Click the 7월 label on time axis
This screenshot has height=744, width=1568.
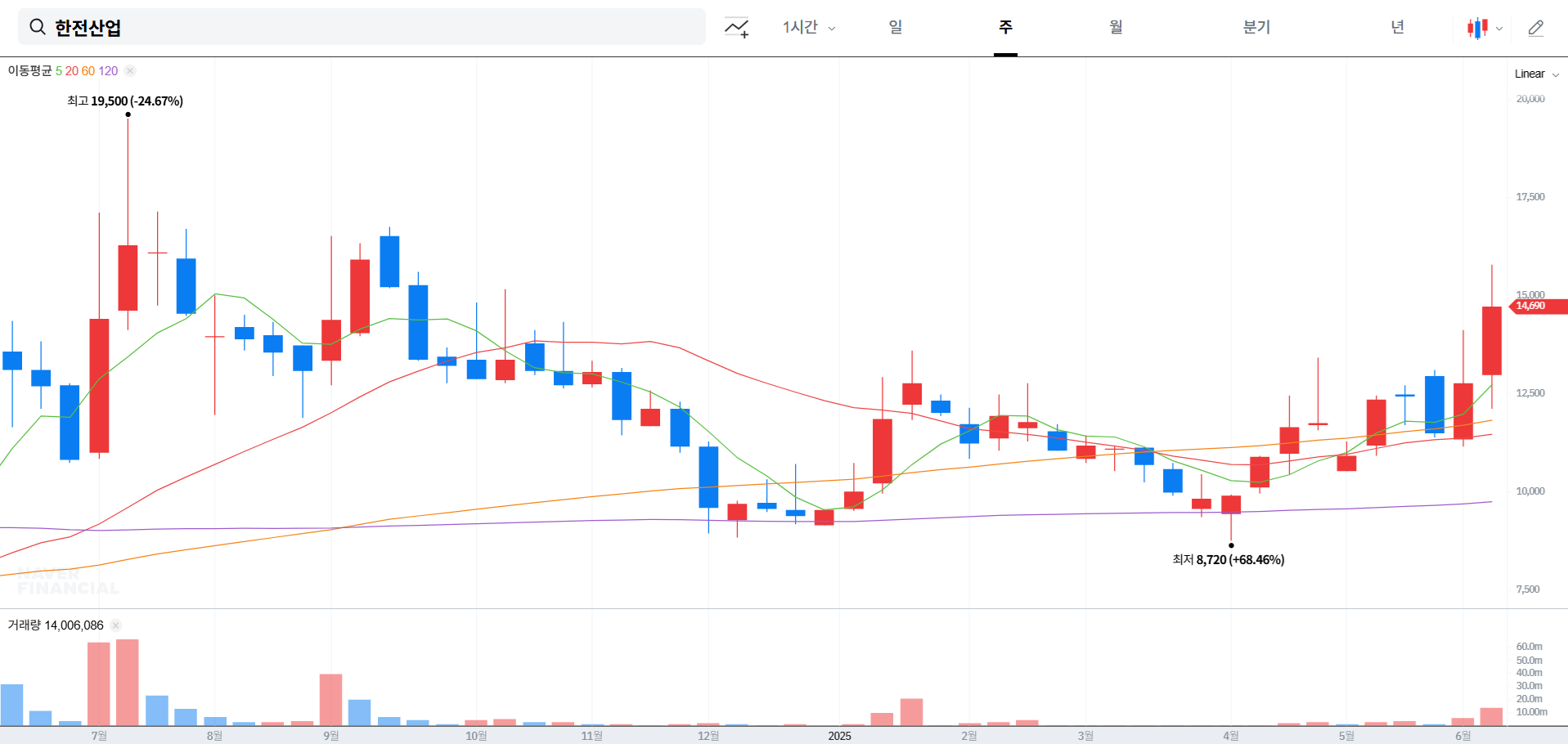[x=99, y=736]
